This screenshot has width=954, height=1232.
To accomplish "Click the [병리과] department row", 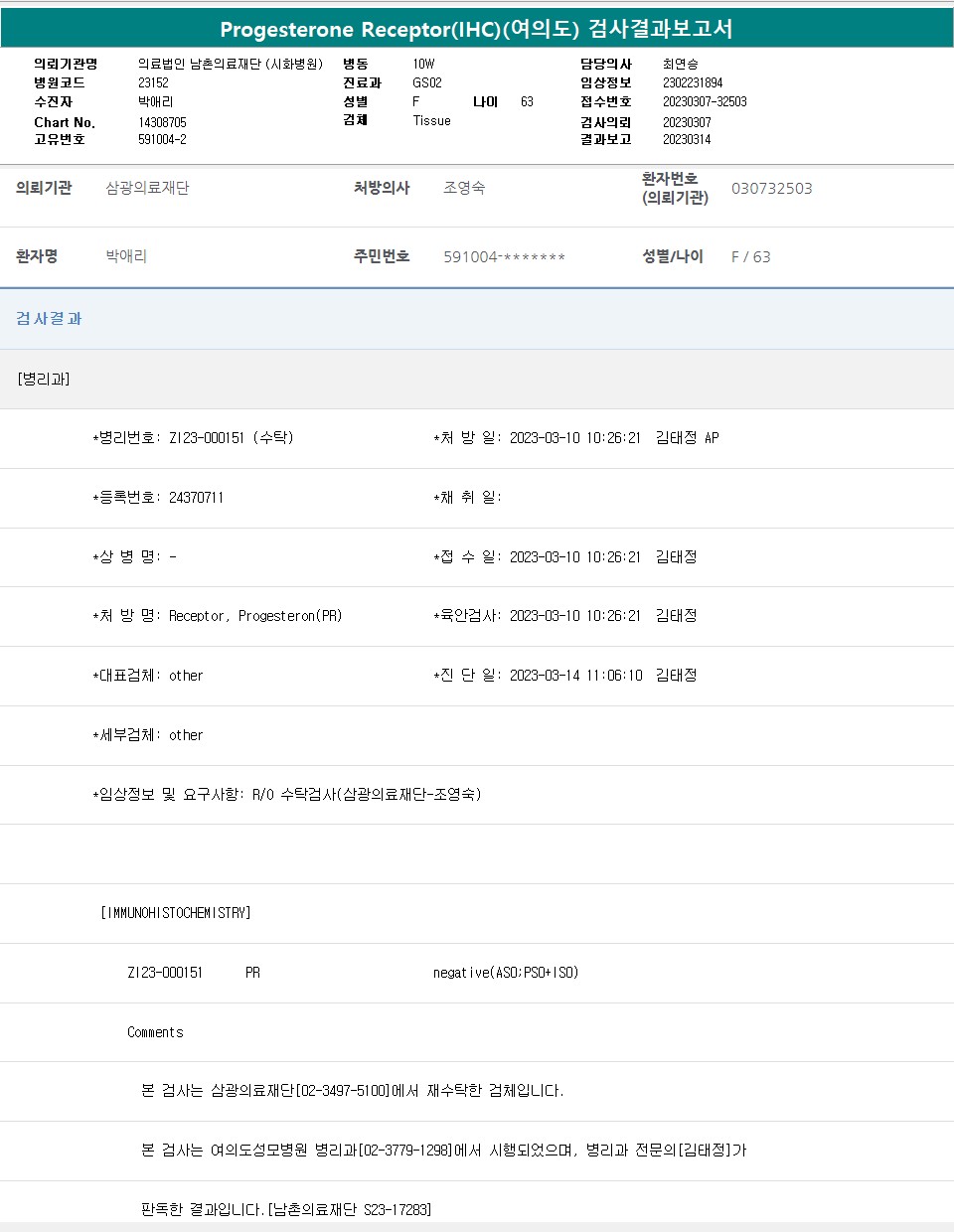I will (x=44, y=380).
